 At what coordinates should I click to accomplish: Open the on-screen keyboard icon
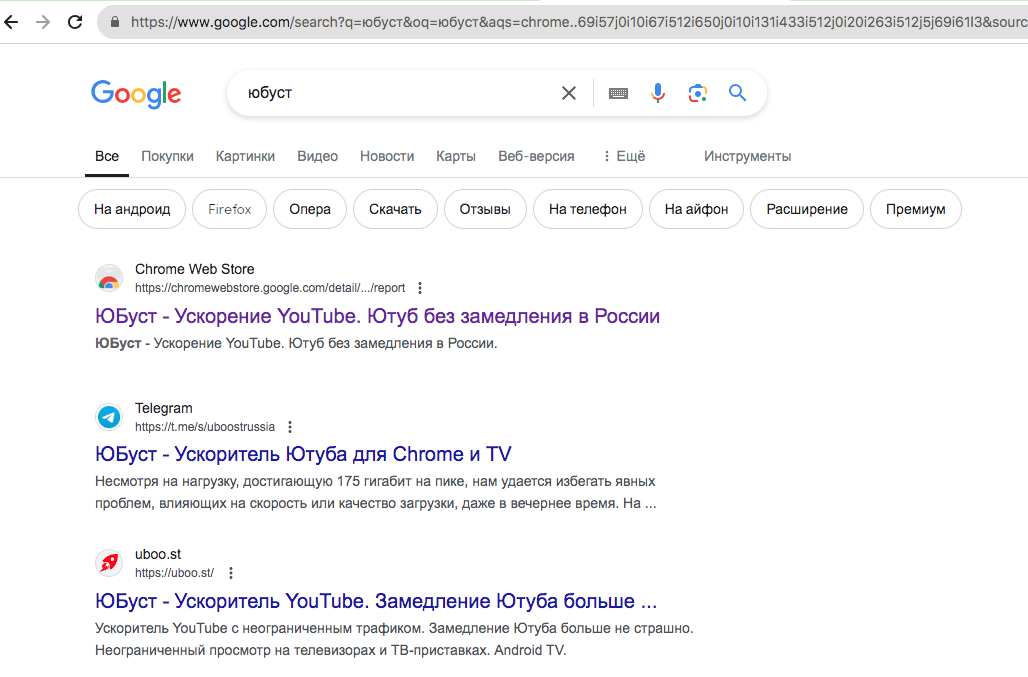[618, 93]
